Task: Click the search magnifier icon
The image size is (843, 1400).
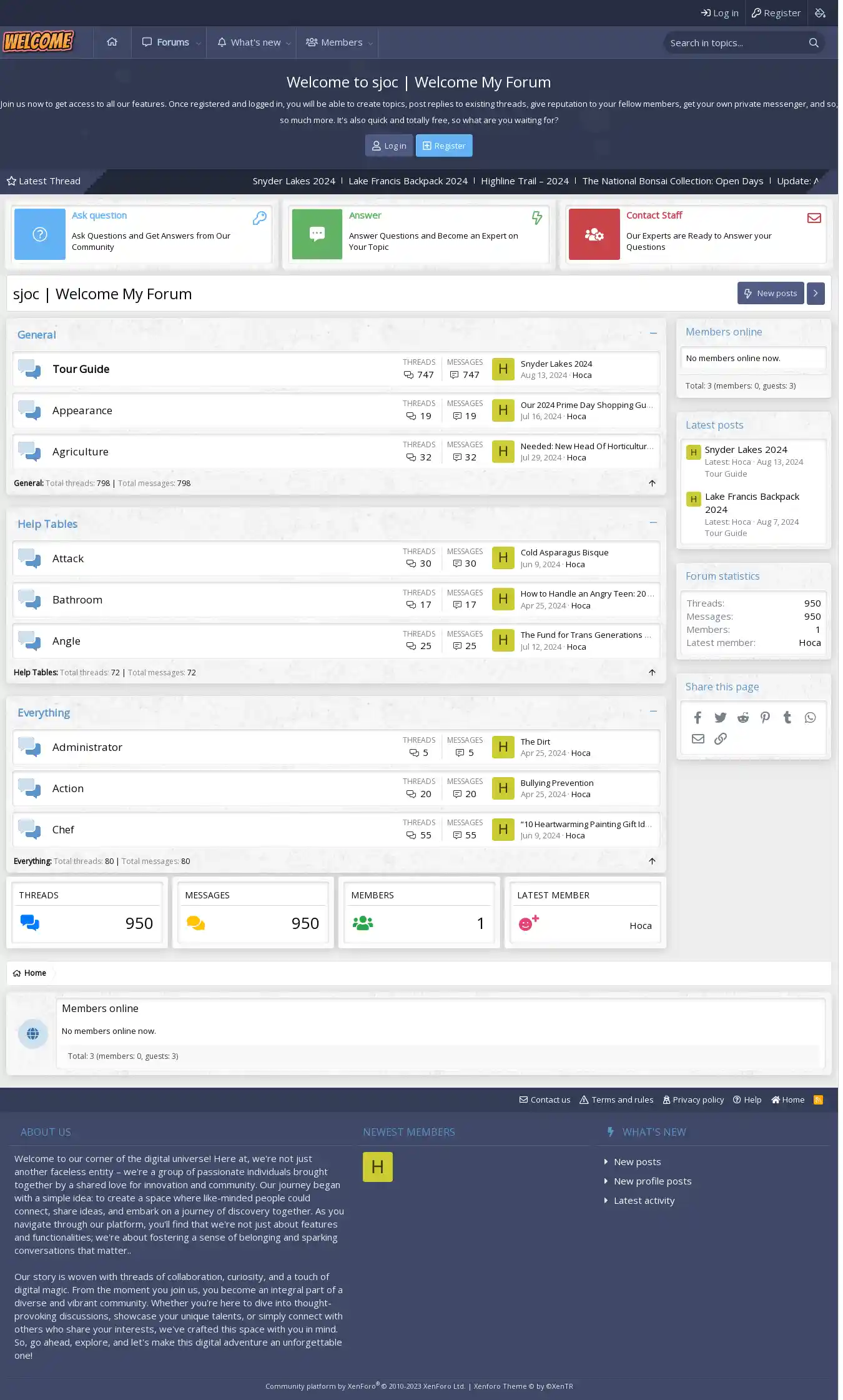Action: pyautogui.click(x=813, y=43)
